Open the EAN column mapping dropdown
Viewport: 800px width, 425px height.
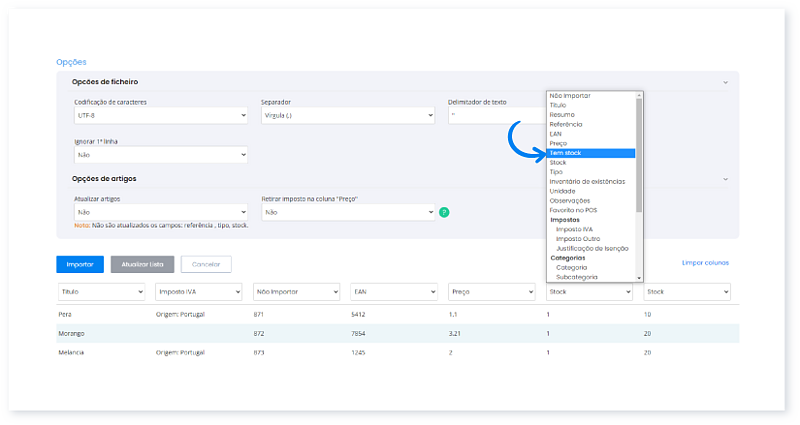pyautogui.click(x=393, y=292)
